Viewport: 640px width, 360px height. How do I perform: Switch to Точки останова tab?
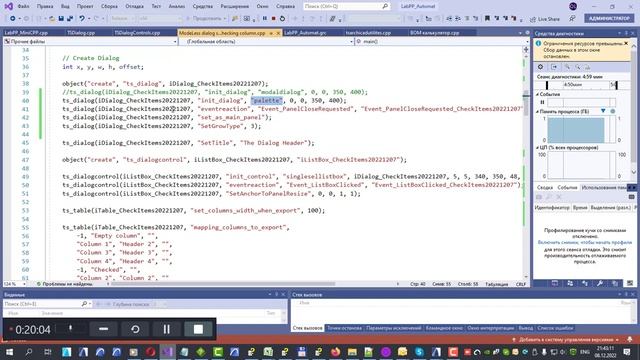(x=344, y=328)
